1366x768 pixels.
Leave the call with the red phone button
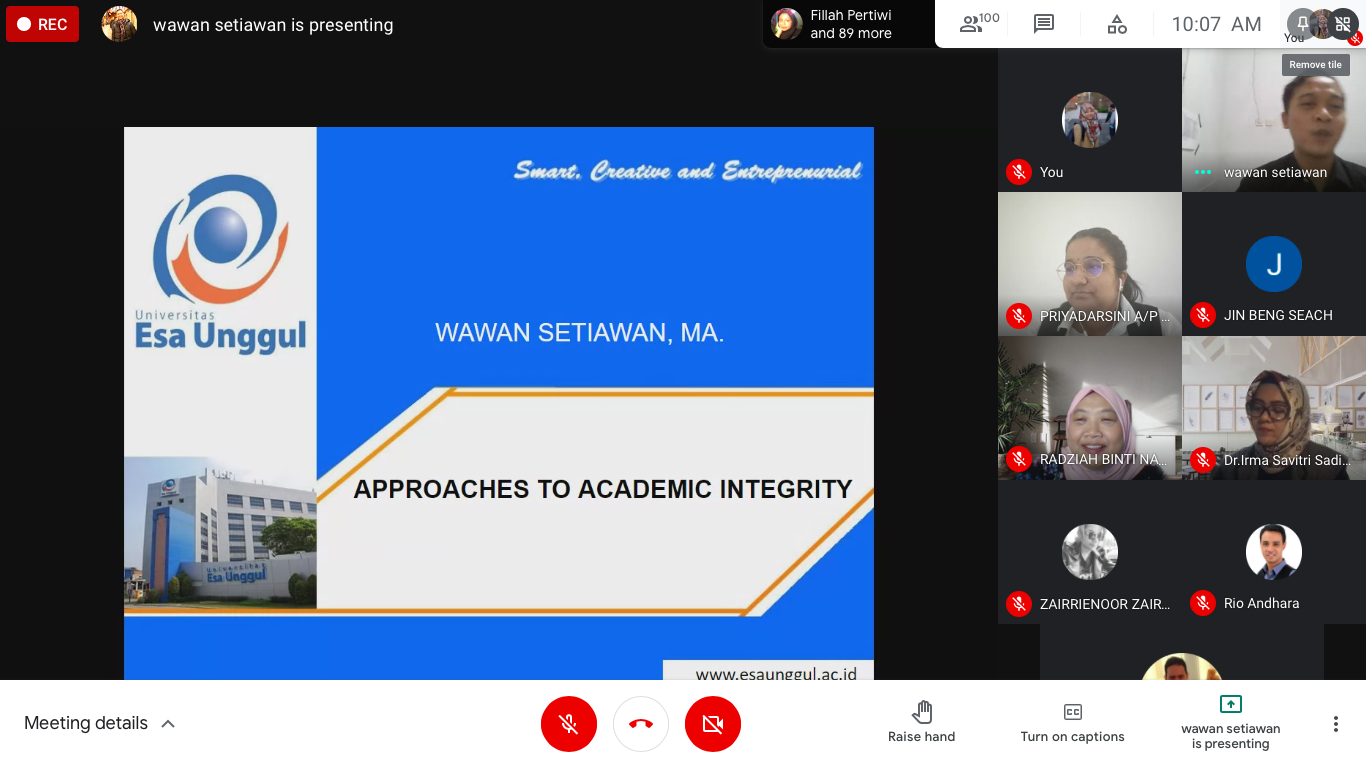pos(641,724)
